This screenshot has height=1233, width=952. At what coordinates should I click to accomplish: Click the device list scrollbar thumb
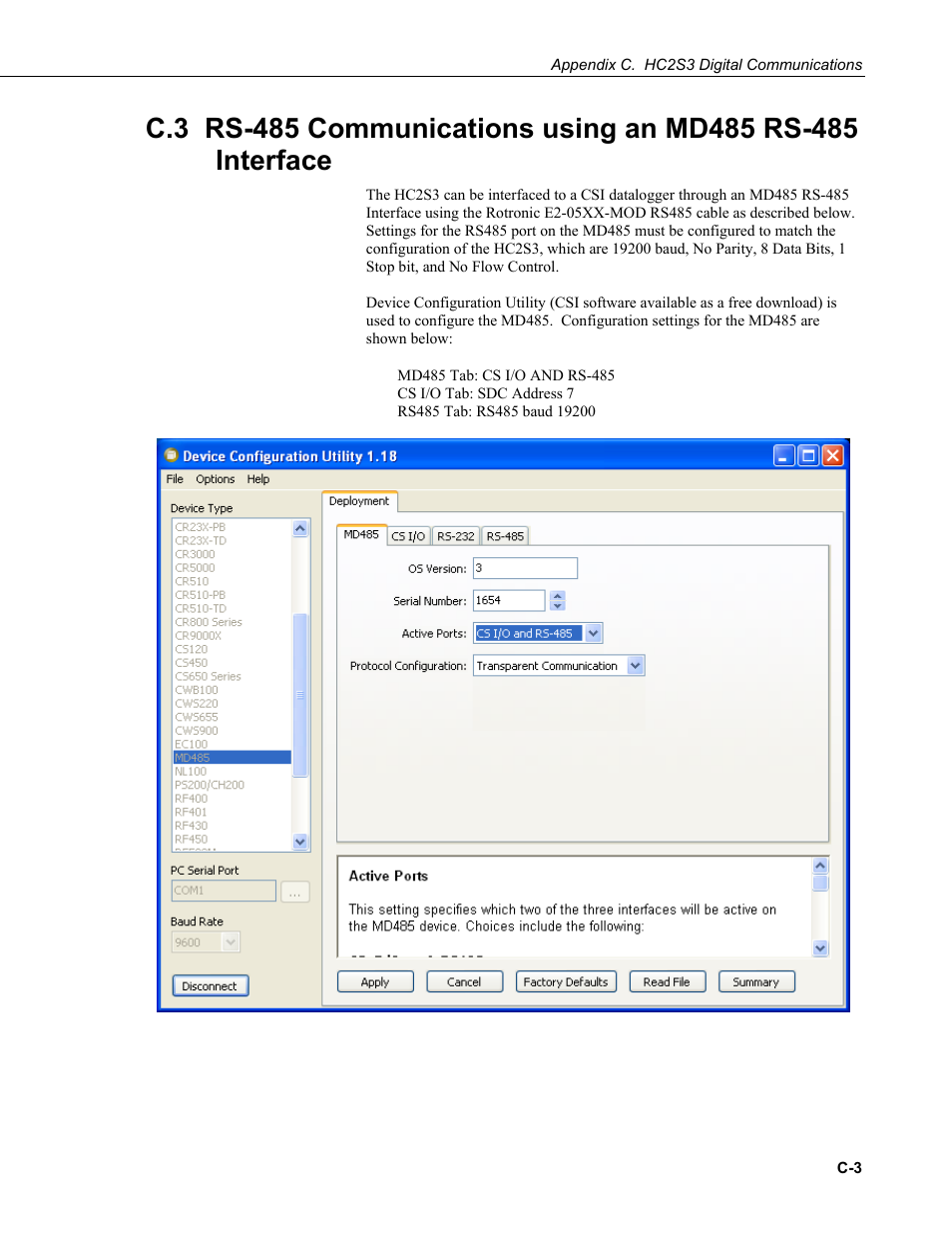click(300, 695)
